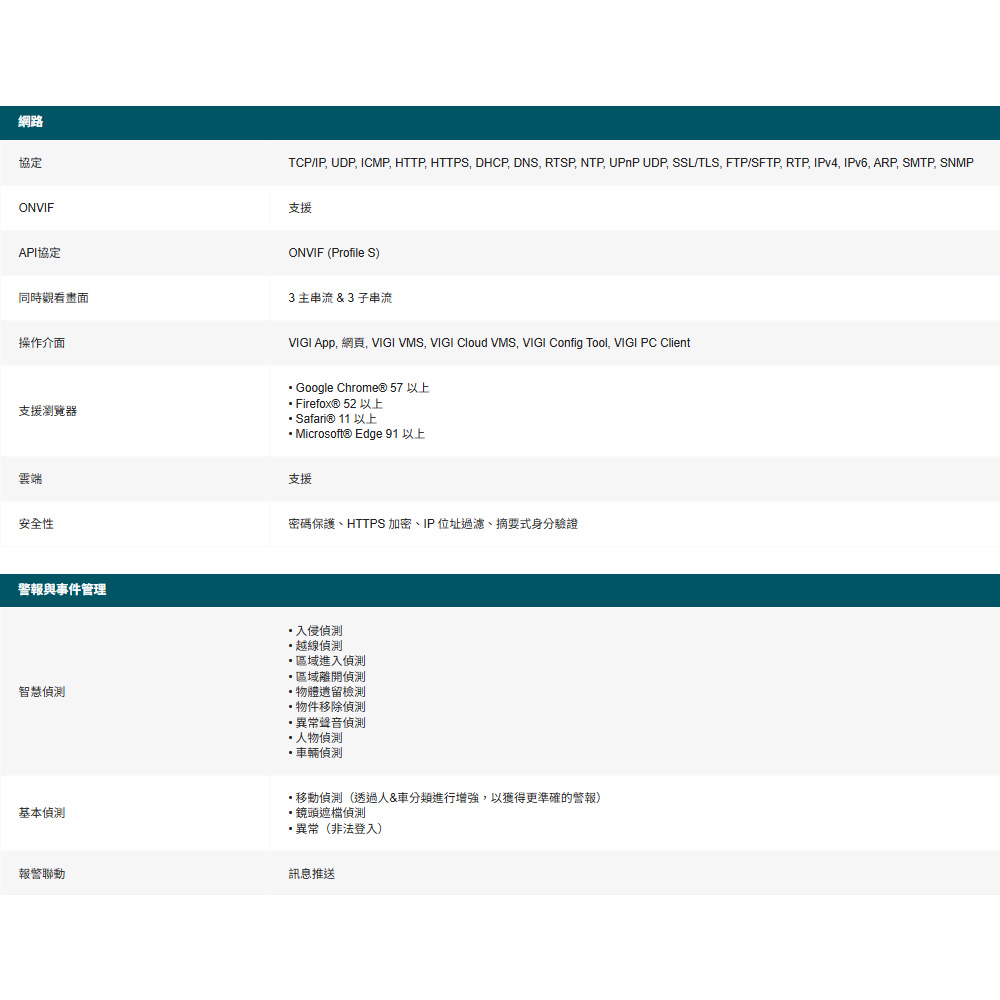This screenshot has height=1000, width=1000.
Task: Click the 警報與事件管理 section header
Action: pos(62,590)
